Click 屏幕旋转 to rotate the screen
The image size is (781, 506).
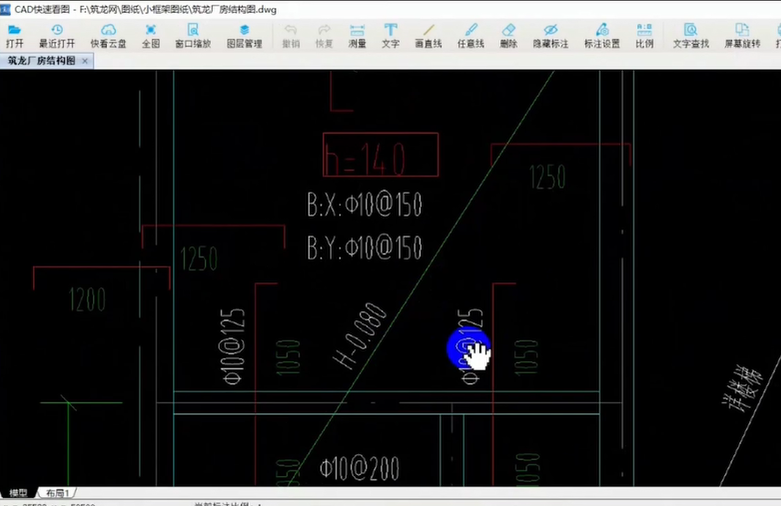tap(742, 35)
